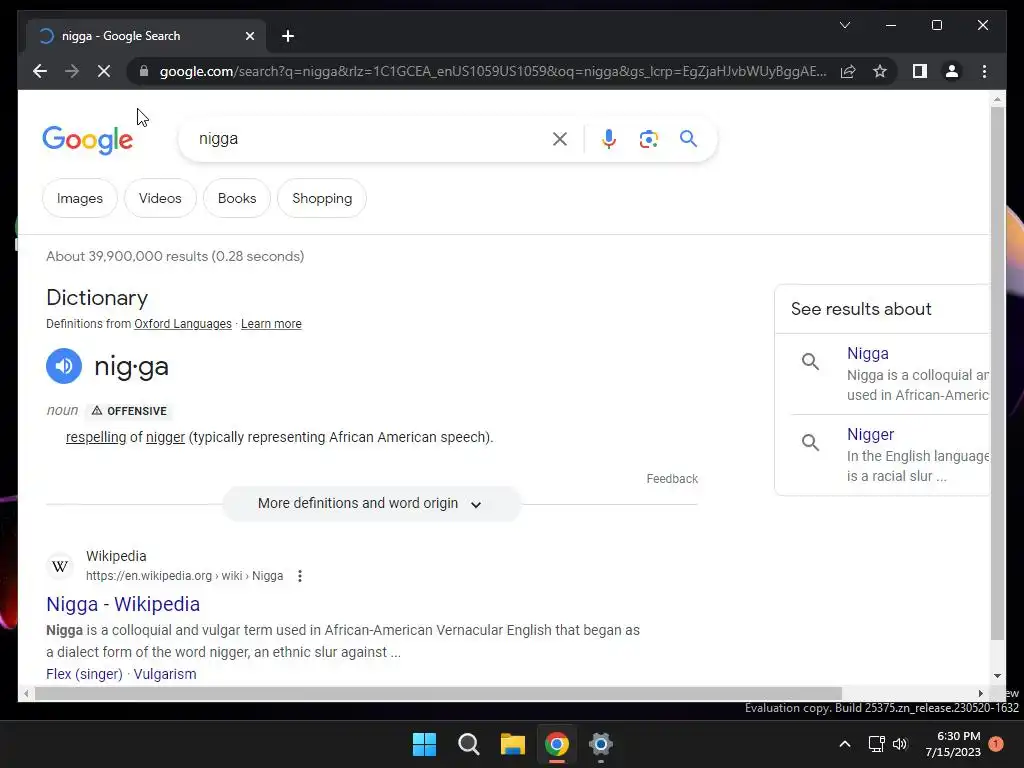Viewport: 1024px width, 768px height.
Task: Open the Wikipedia article title link
Action: 123,604
